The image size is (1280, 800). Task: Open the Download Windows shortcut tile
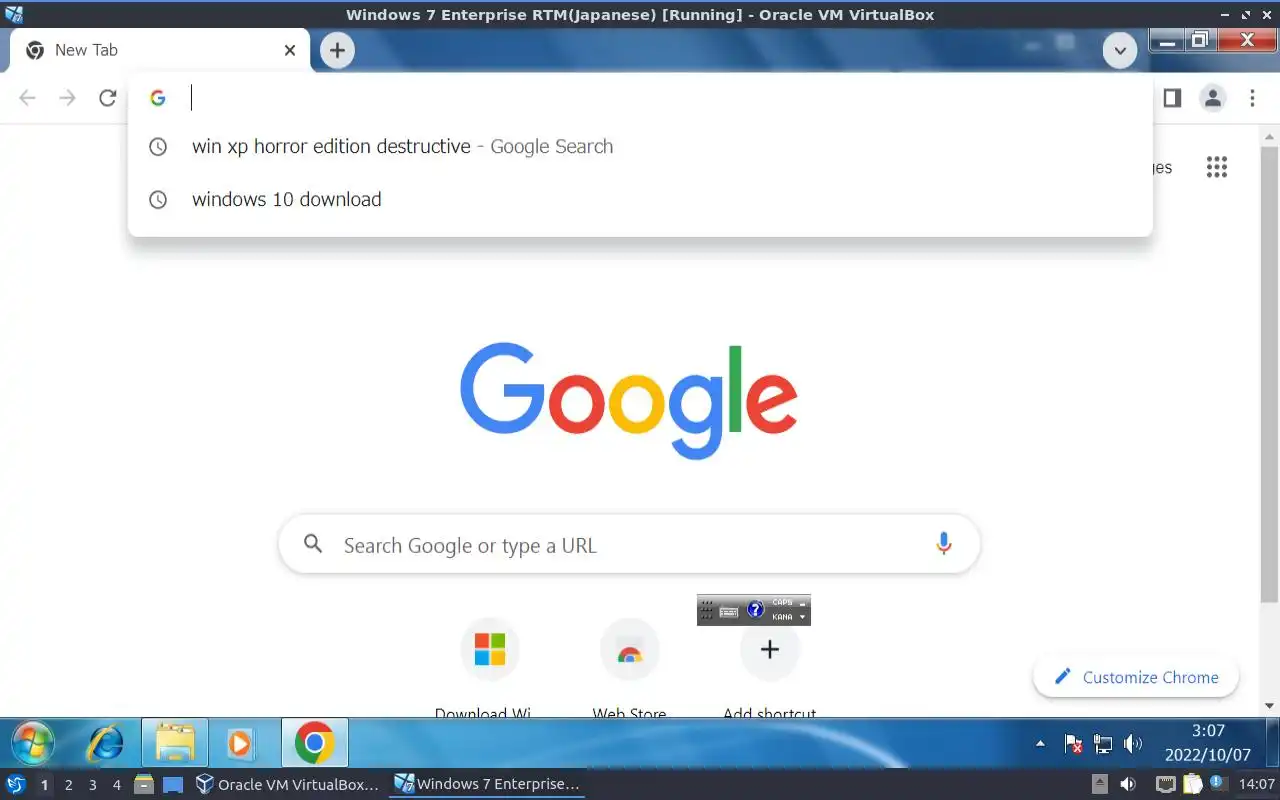(x=489, y=650)
